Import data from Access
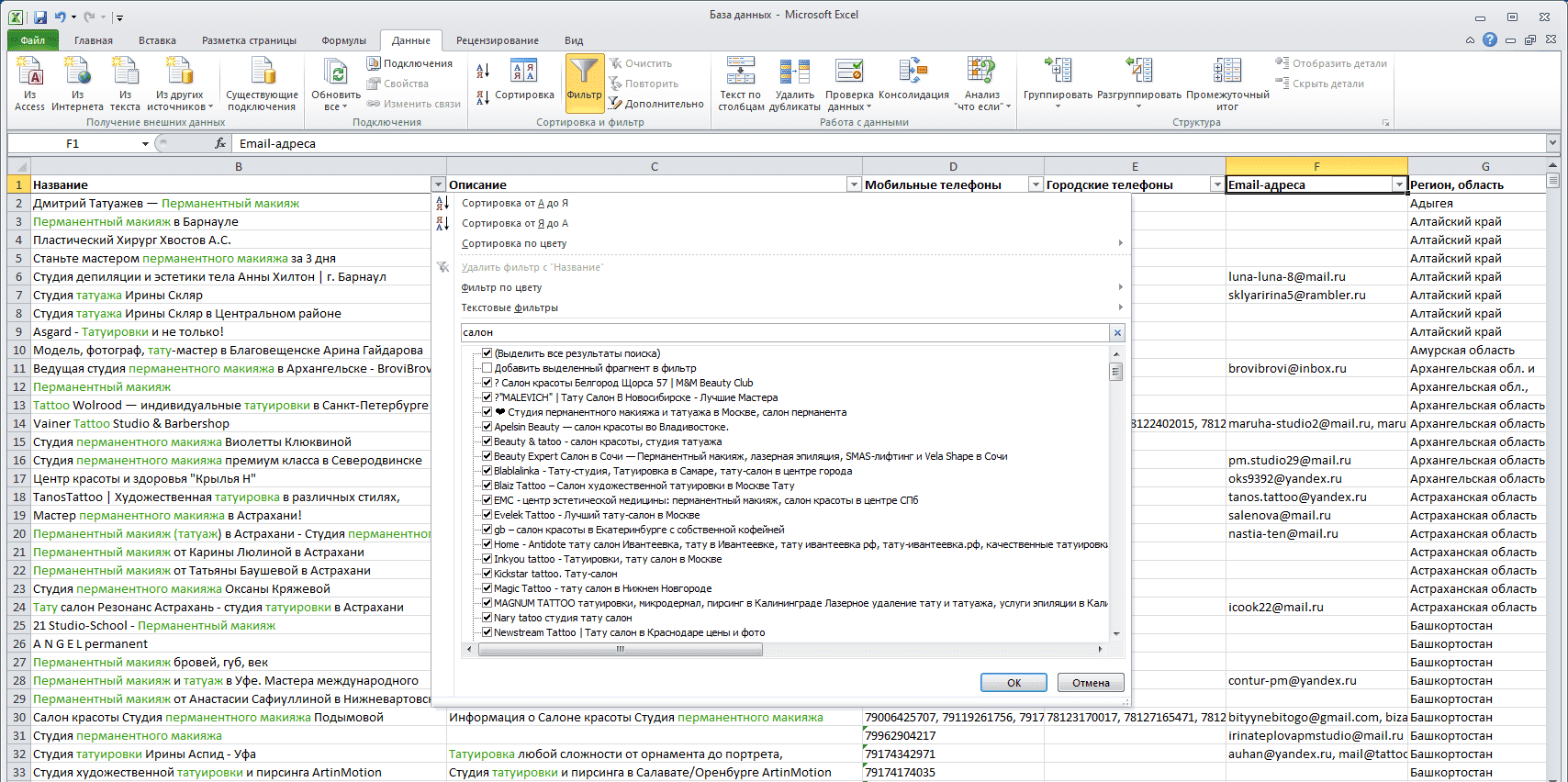This screenshot has width=1568, height=782. 29,84
